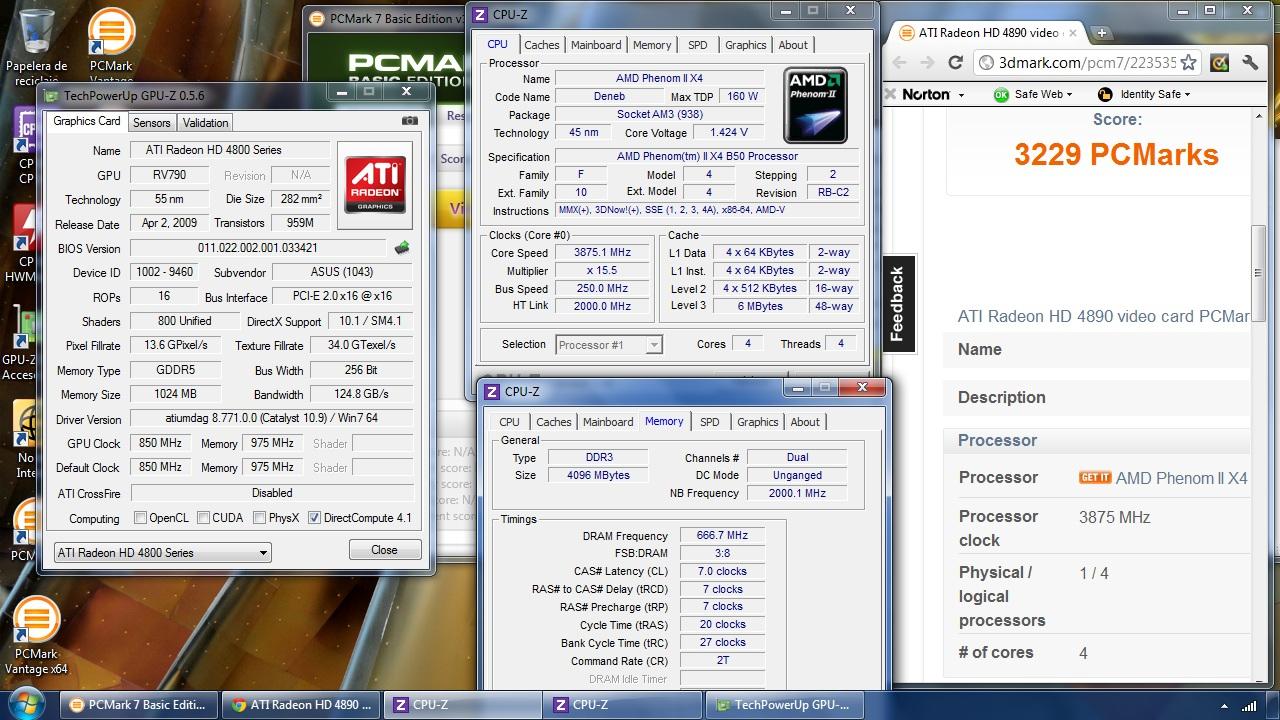The width and height of the screenshot is (1280, 720).
Task: Open the PCMark Vantage x64 desktop shortcut
Action: 36,636
